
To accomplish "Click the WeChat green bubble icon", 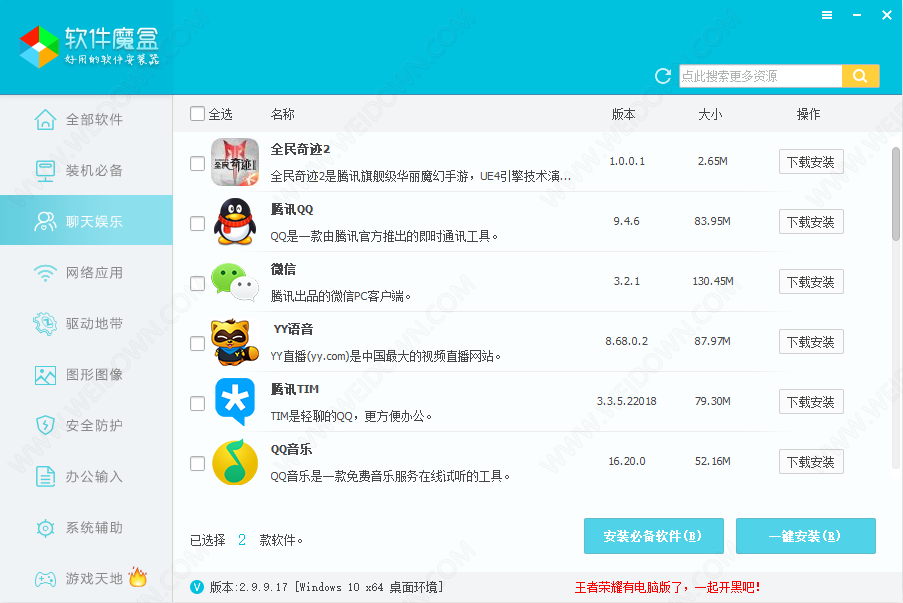I will coord(235,282).
